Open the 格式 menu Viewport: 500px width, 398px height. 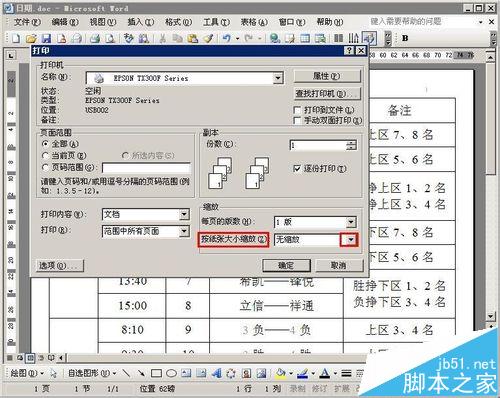pos(178,22)
